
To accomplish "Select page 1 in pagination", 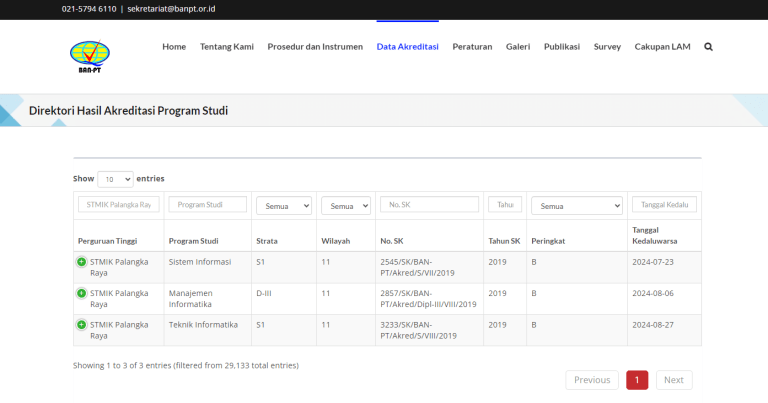I will coord(637,380).
